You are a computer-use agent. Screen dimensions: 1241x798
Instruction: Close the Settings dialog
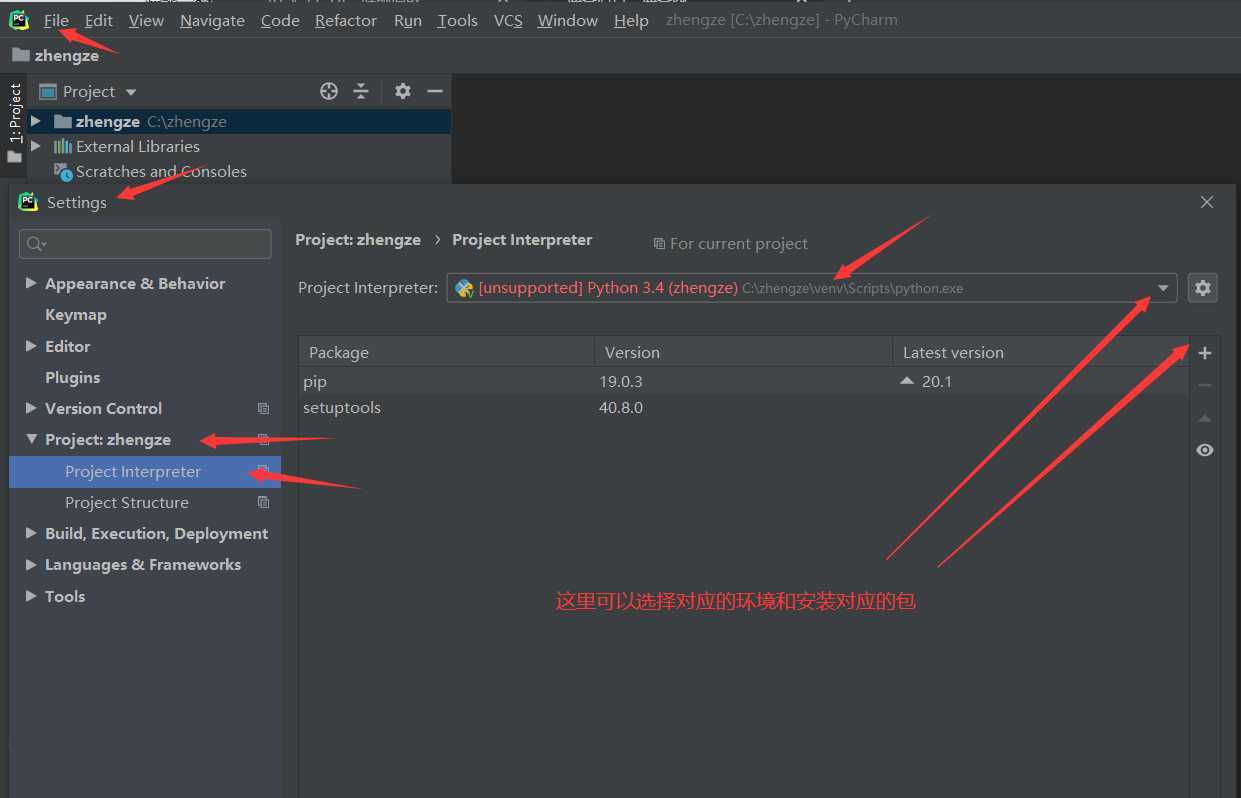(x=1207, y=202)
